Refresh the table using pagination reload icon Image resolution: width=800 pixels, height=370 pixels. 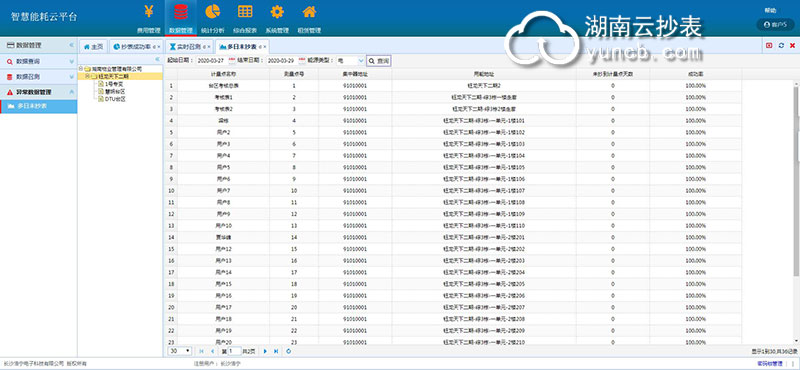point(289,351)
